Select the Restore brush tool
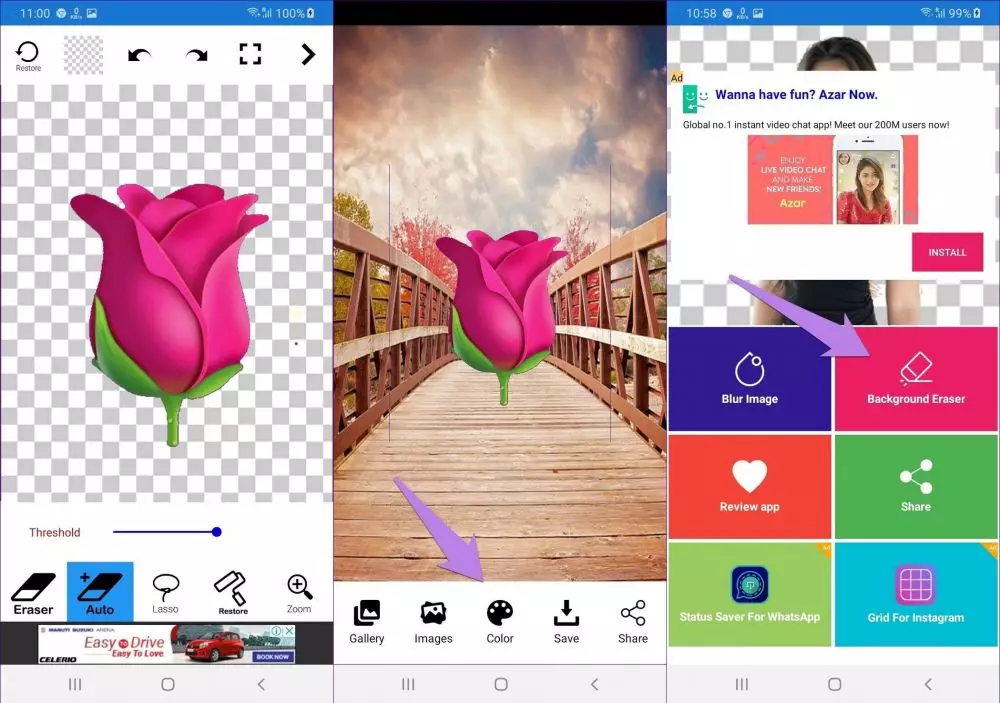The image size is (1000, 703). pos(233,592)
